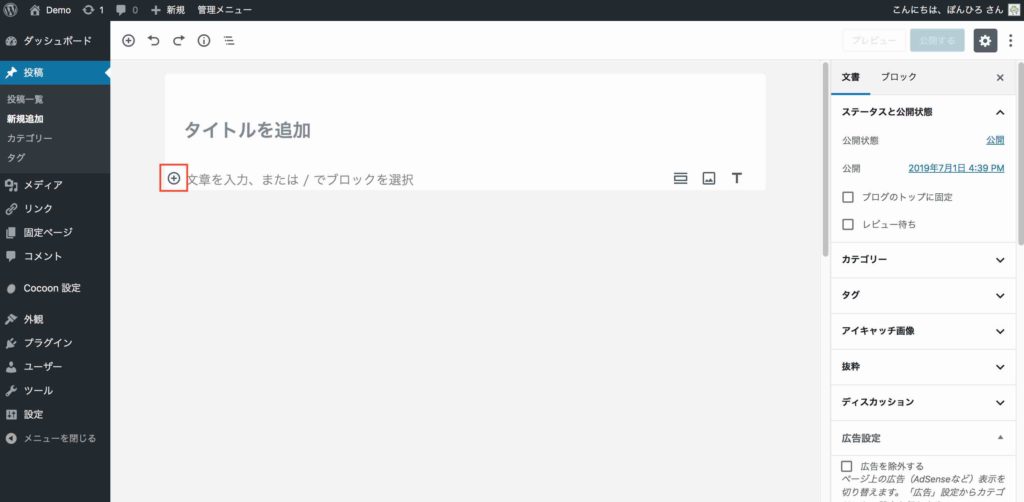Insert an image block via image icon
1024x502 pixels.
709,178
